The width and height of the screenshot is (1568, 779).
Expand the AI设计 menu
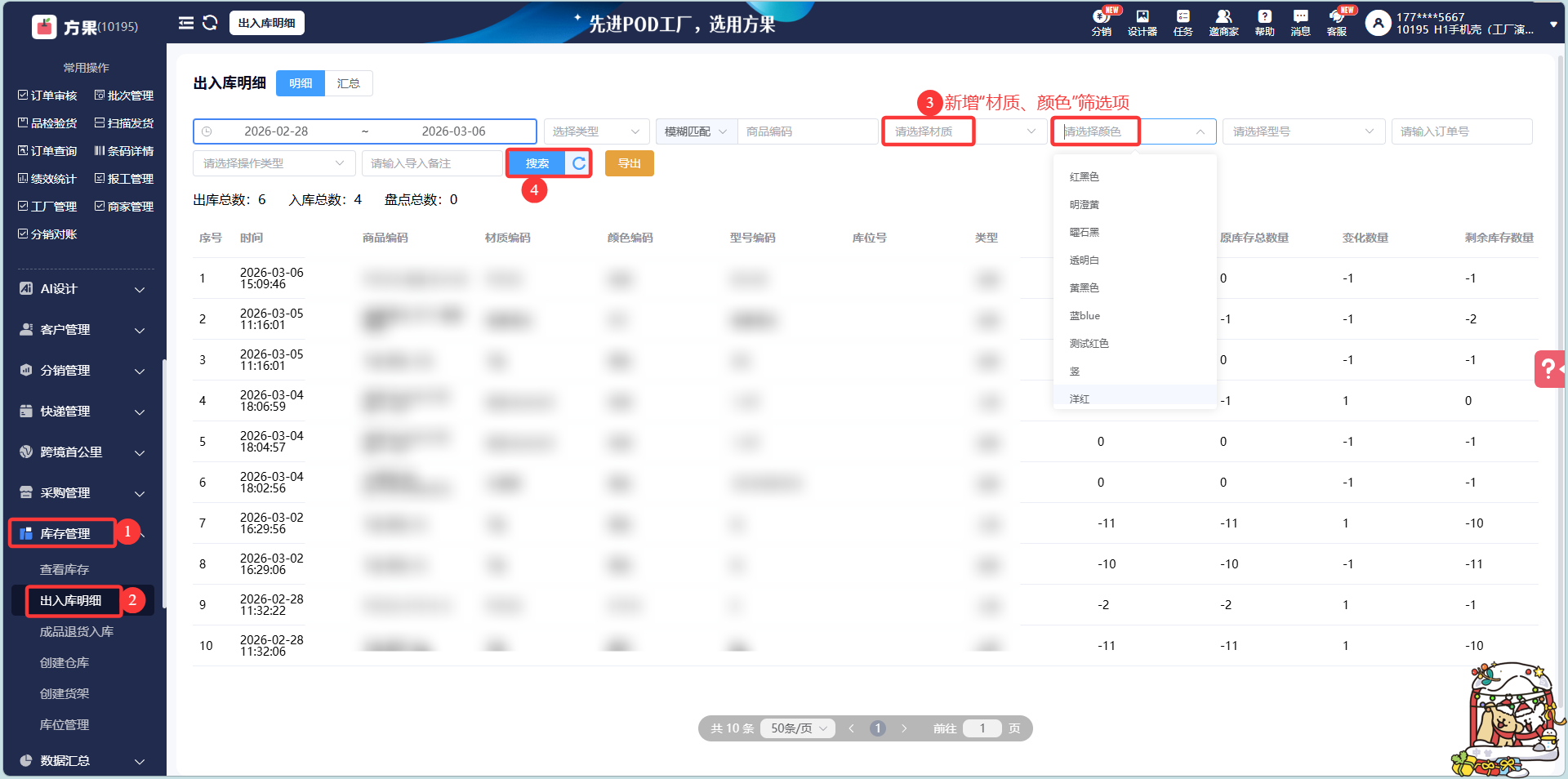pyautogui.click(x=82, y=289)
